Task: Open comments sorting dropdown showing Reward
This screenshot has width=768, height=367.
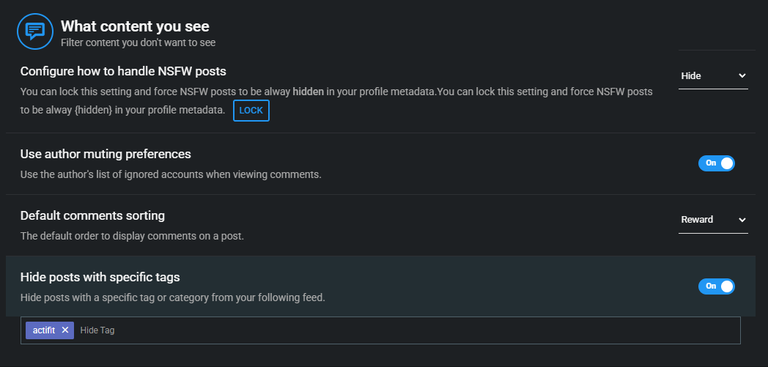Action: [x=713, y=220]
